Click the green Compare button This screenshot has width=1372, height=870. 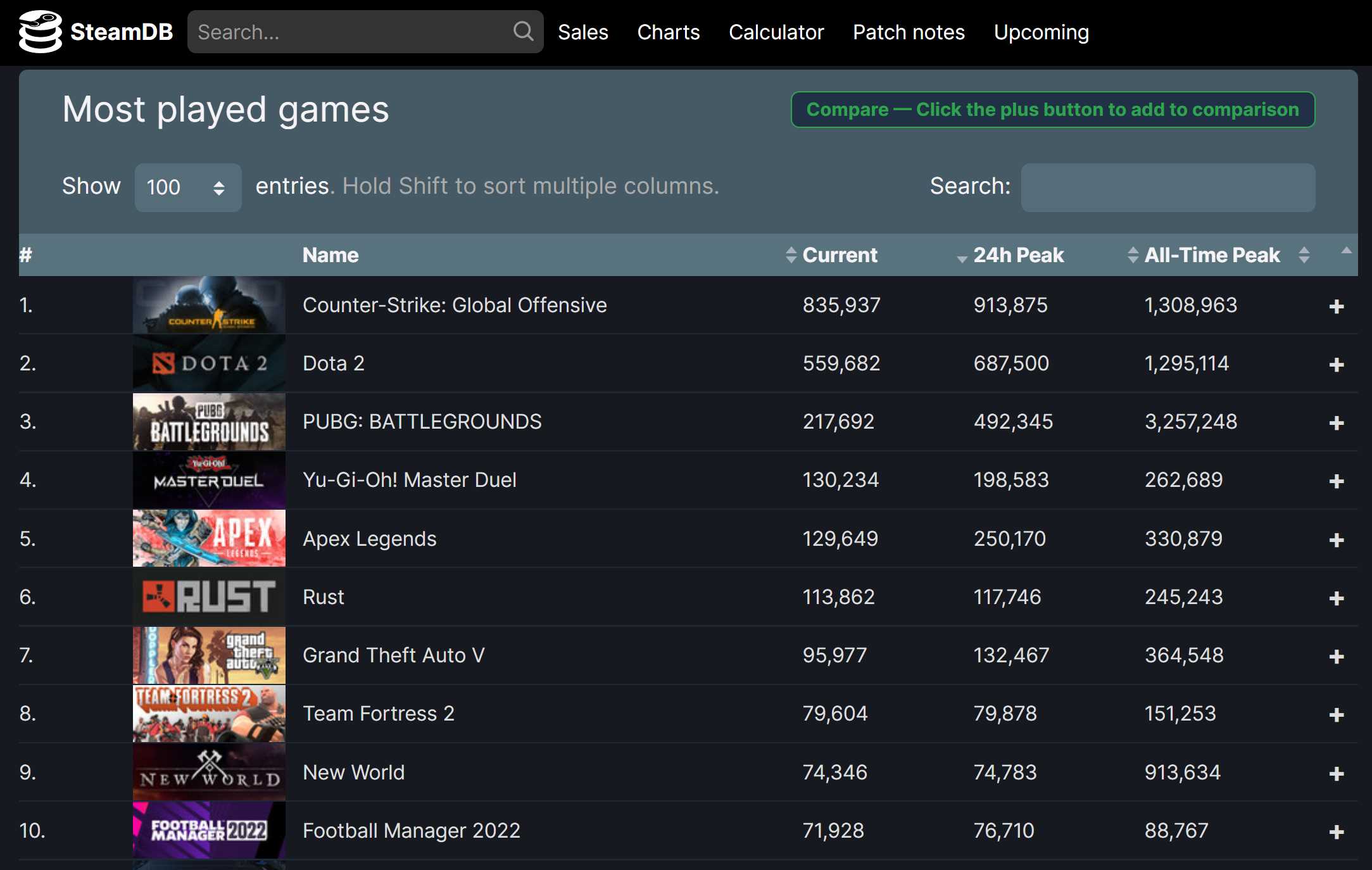1052,110
